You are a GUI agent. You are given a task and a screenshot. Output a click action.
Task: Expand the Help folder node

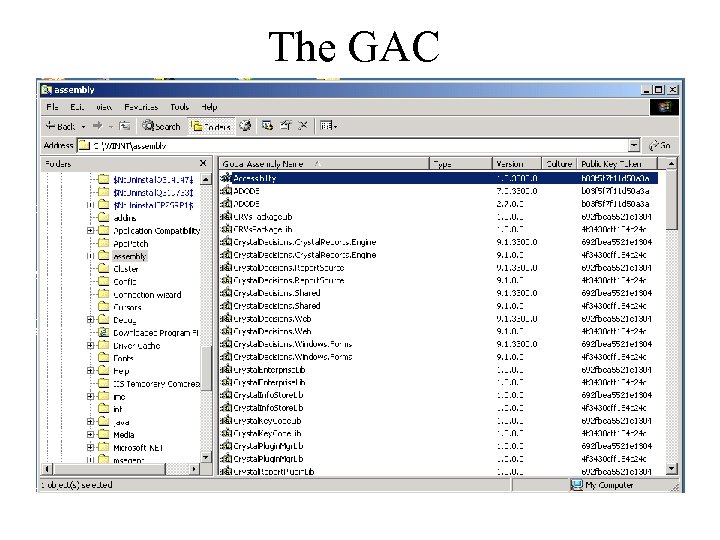tap(90, 371)
